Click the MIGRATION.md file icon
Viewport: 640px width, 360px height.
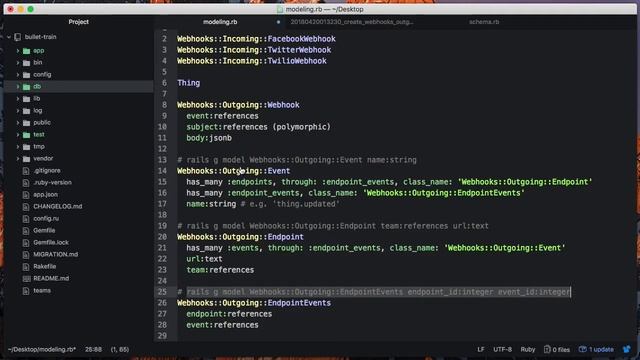tap(26, 255)
